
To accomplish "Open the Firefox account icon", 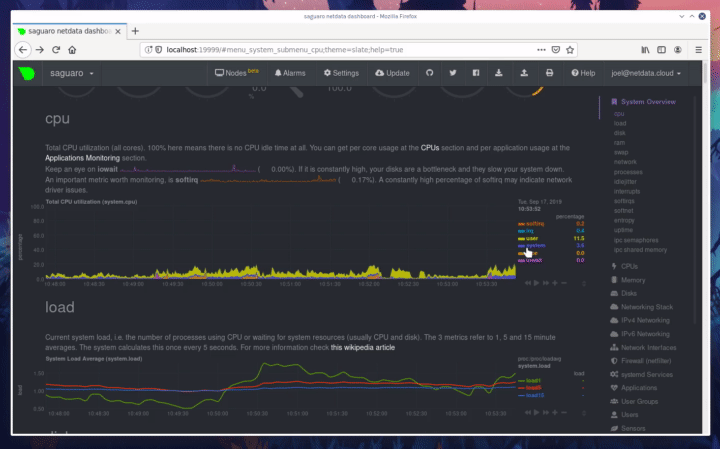I will (678, 50).
